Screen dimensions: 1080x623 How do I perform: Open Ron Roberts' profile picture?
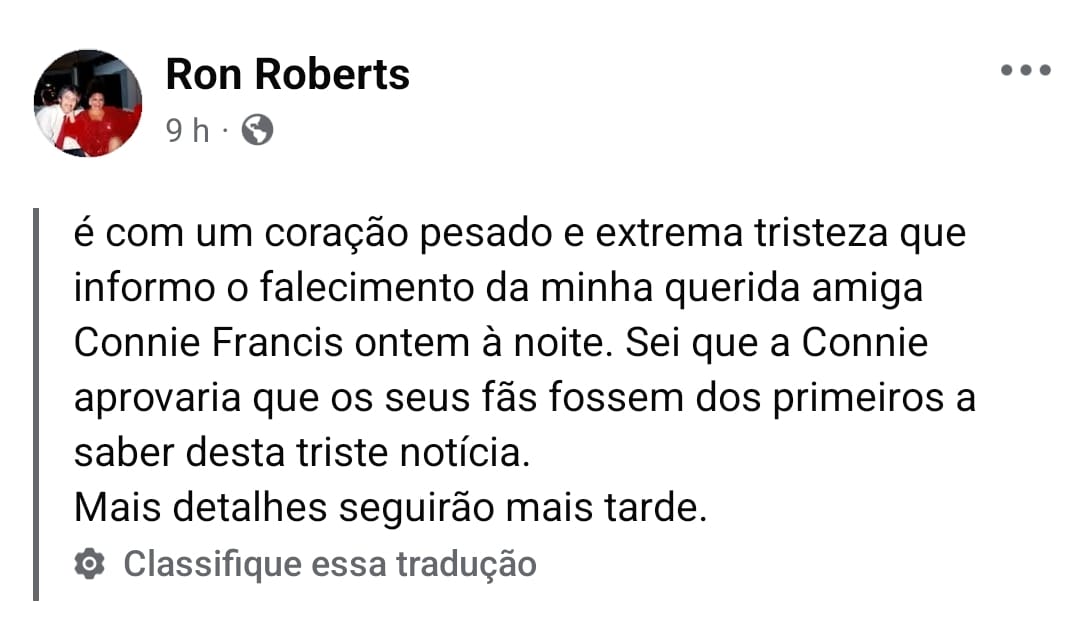88,103
